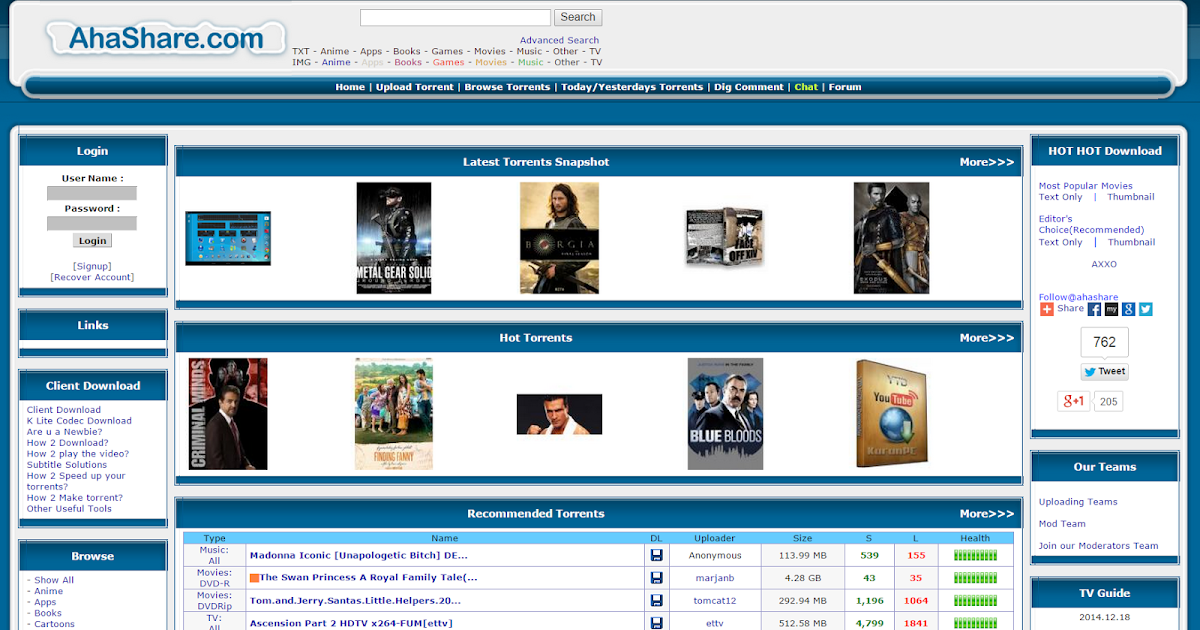Open Most Popular Movies Thumbnail view
The image size is (1200, 630).
click(x=1131, y=197)
